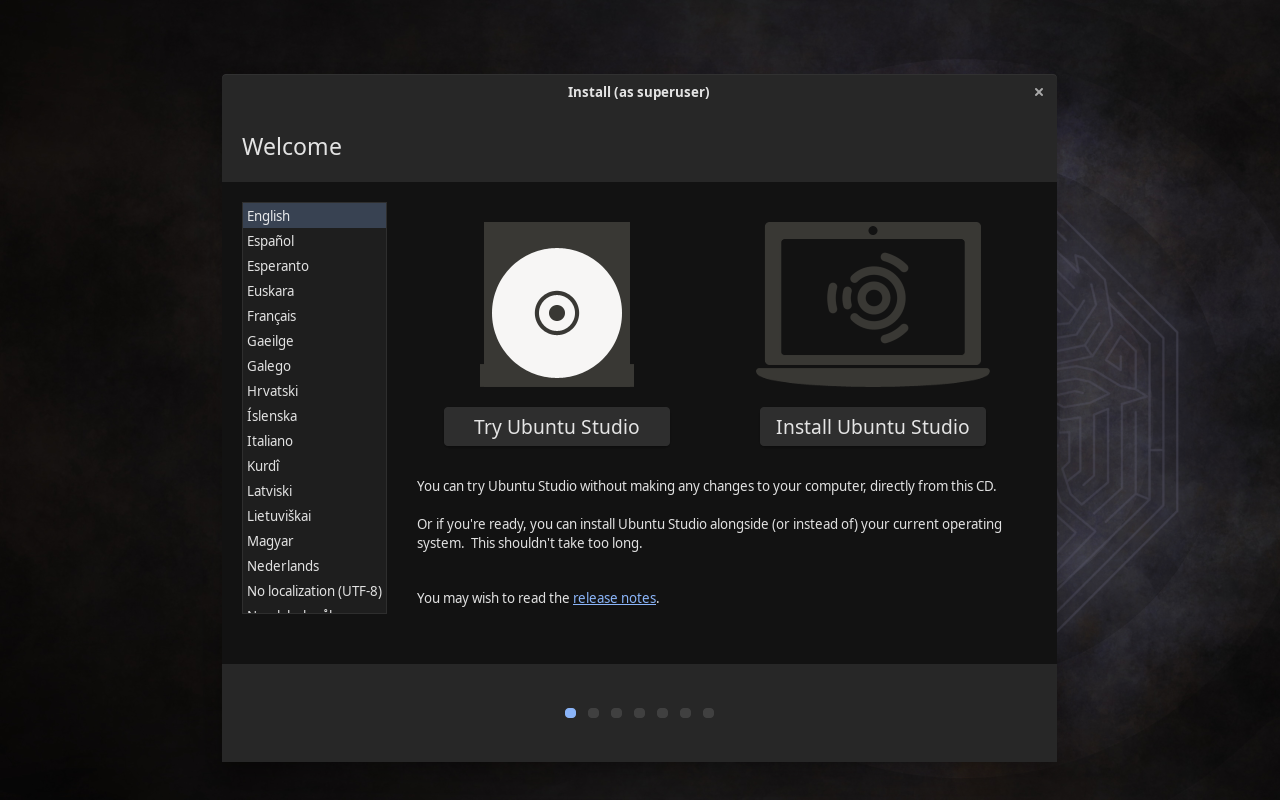Choose Italiano as installer language

click(270, 441)
